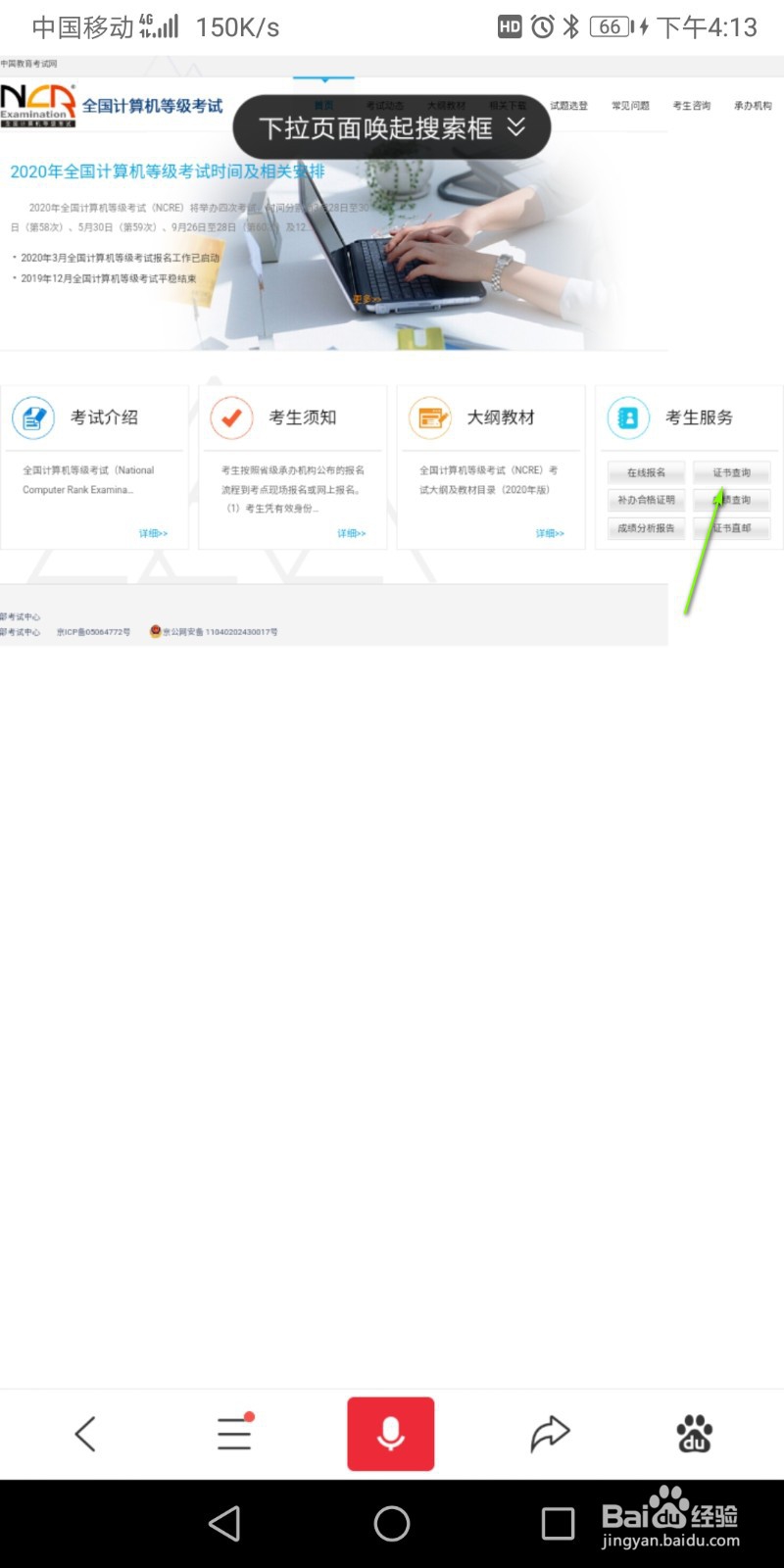Screen dimensions: 784x1568
Task: Tap the alarm clock status icon
Action: (x=542, y=26)
